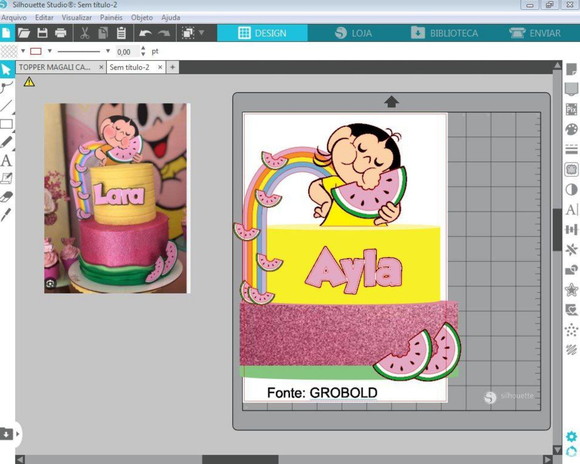
Task: Save the document using the floppy disk icon
Action: tap(42, 33)
